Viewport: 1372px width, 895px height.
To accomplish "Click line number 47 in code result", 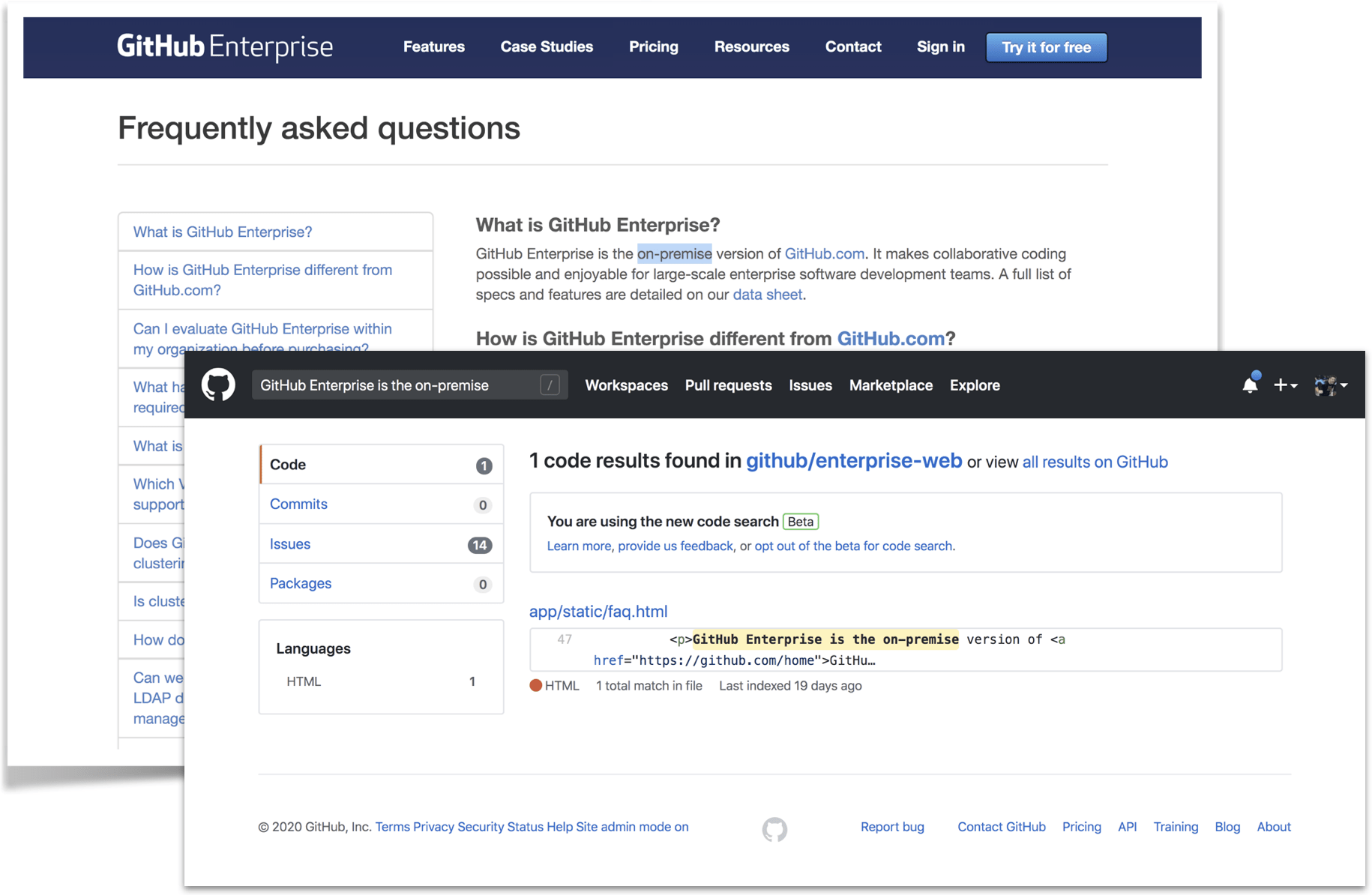I will point(565,639).
